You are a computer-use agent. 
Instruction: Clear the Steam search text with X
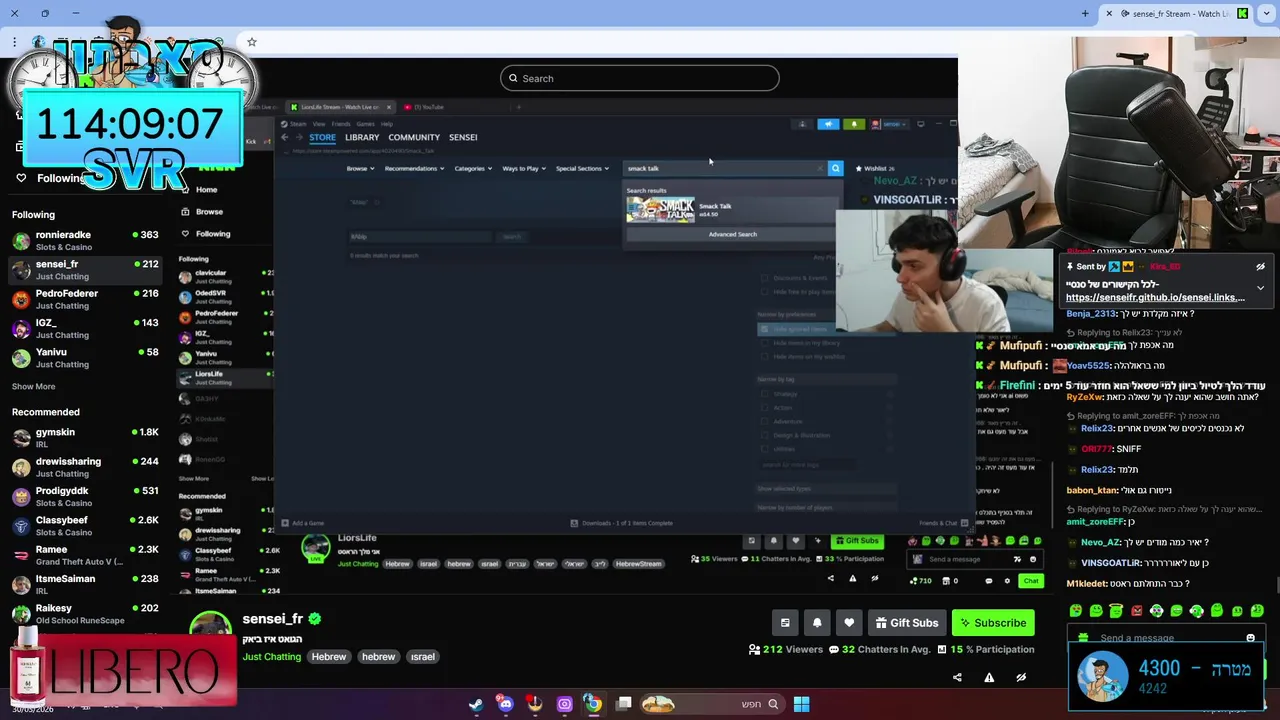(x=820, y=168)
